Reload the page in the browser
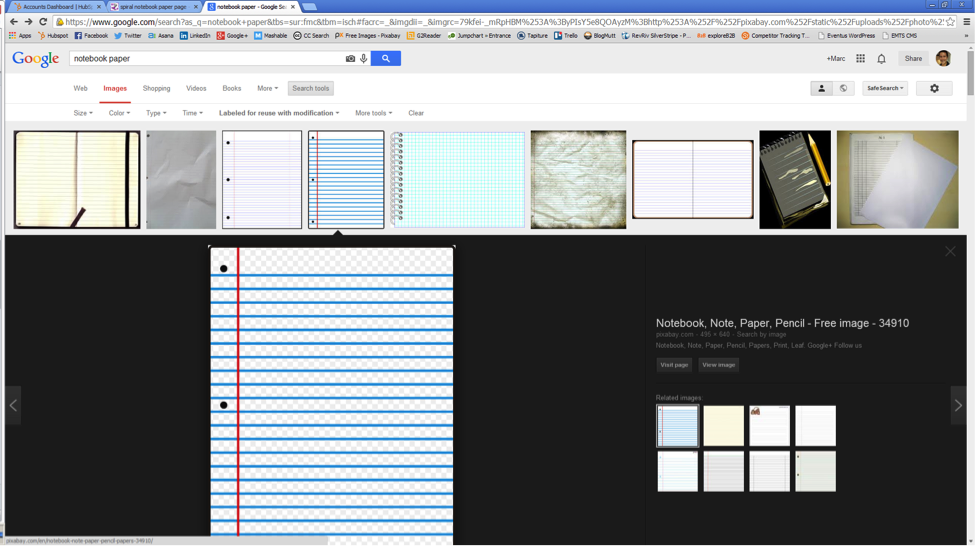Image resolution: width=975 pixels, height=546 pixels. click(x=43, y=22)
